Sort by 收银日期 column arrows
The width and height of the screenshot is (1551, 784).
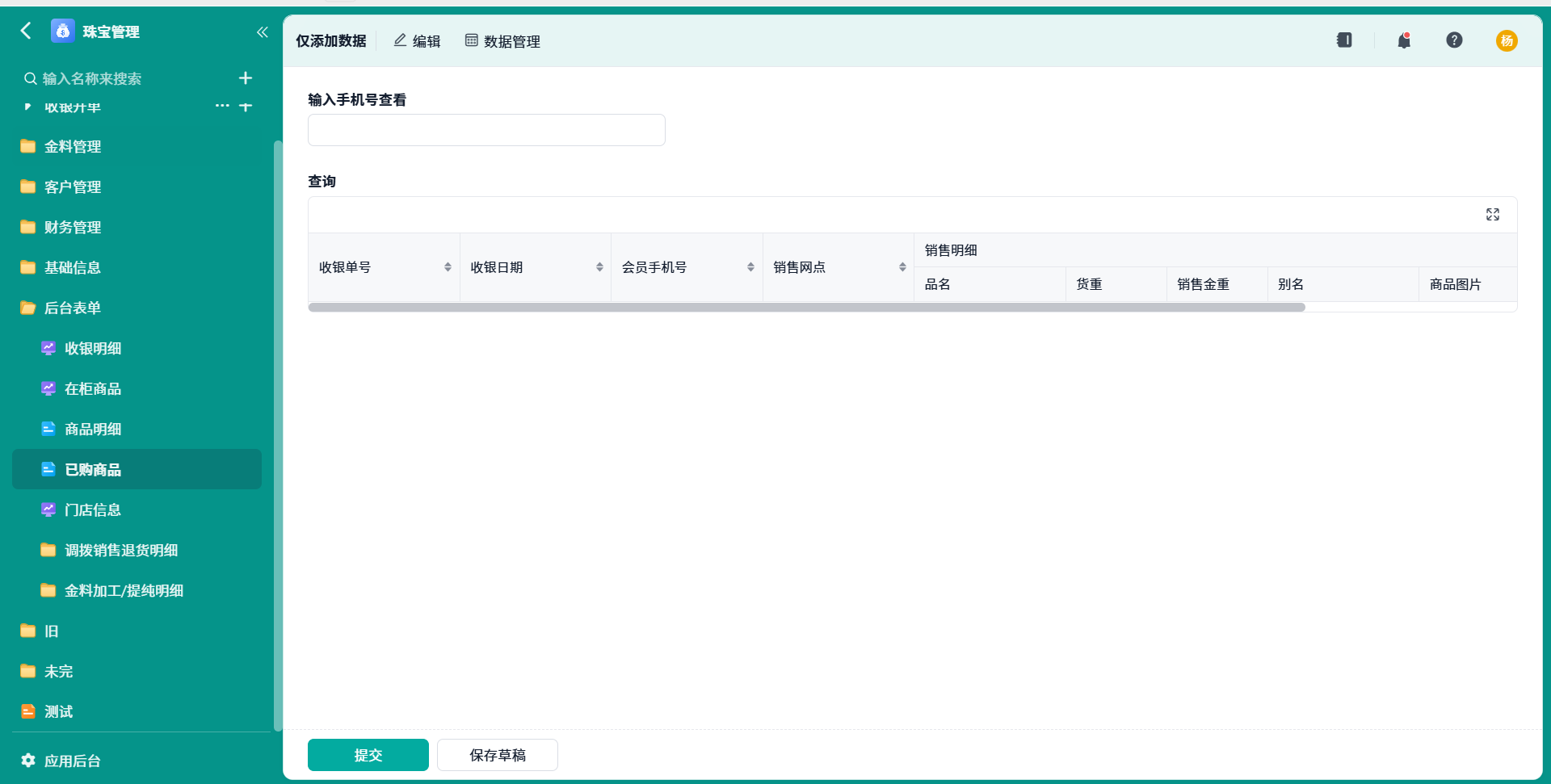599,267
